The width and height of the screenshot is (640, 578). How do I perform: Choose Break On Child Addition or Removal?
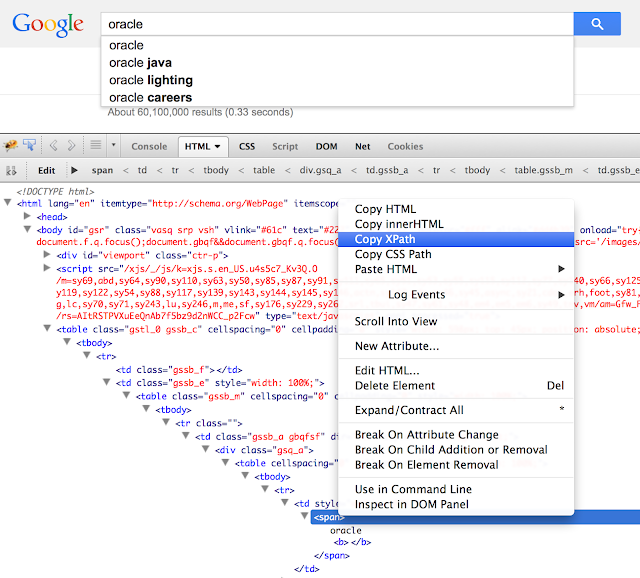456,450
